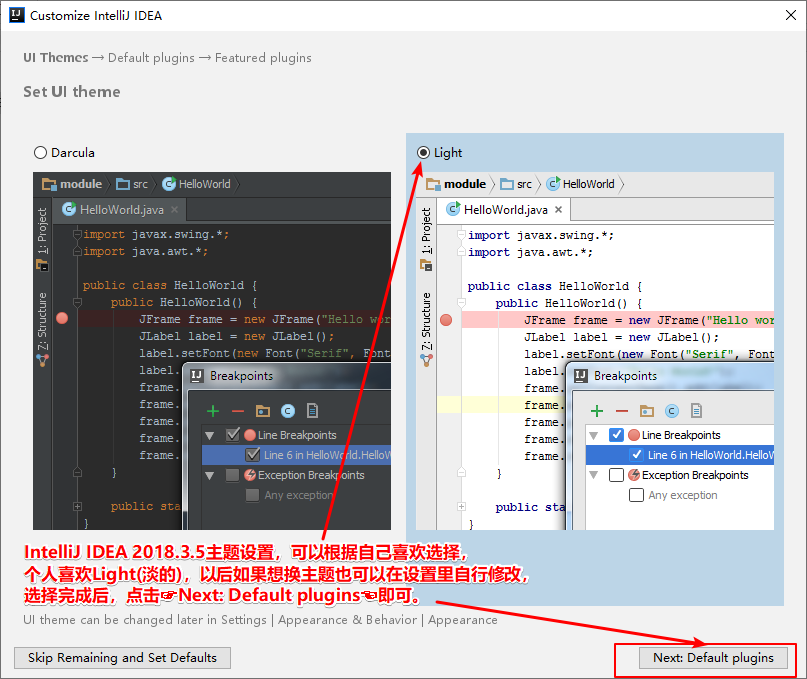Select the Darcula theme radio button

point(39,152)
